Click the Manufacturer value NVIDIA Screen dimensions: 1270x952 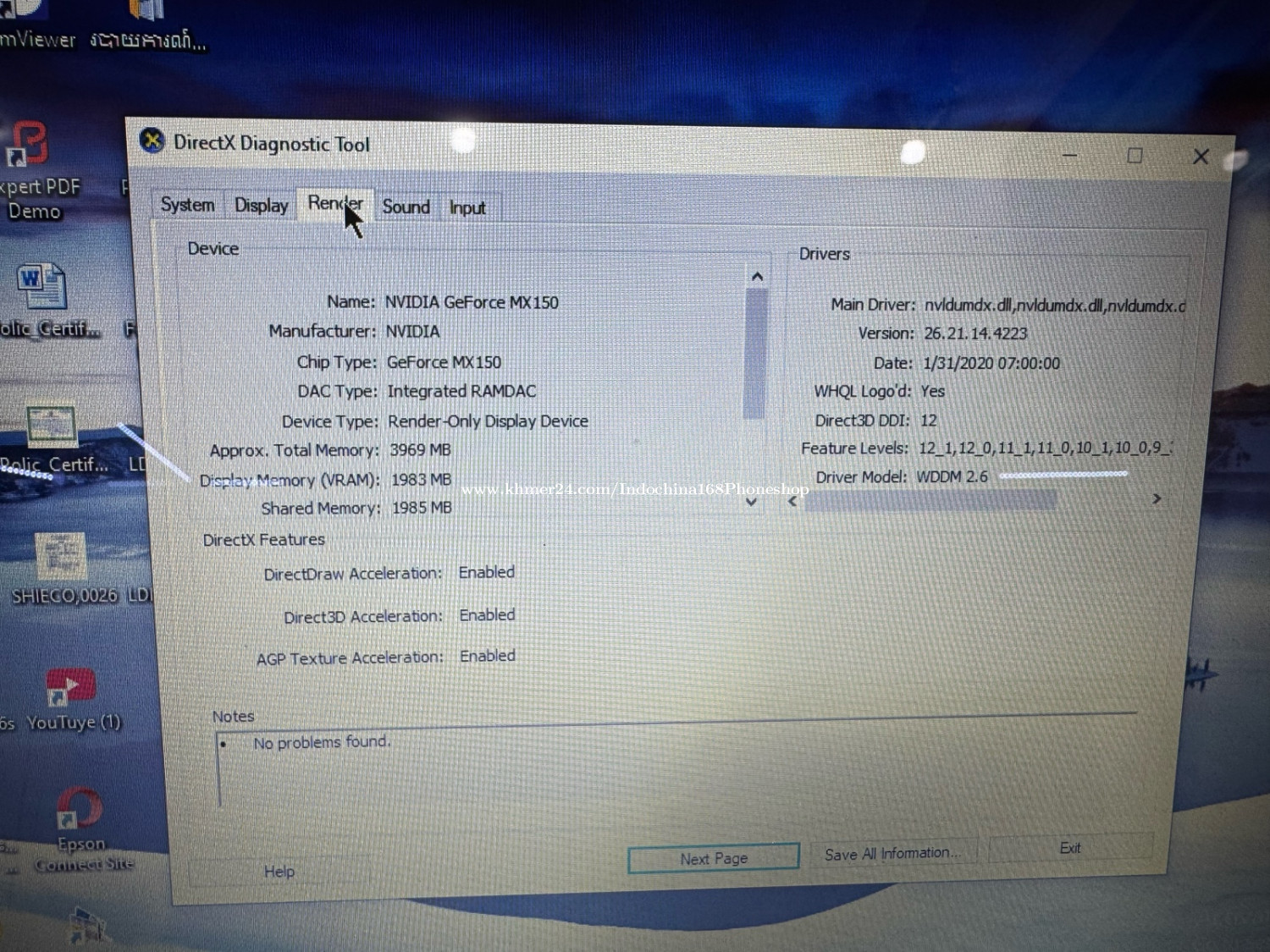[x=412, y=331]
